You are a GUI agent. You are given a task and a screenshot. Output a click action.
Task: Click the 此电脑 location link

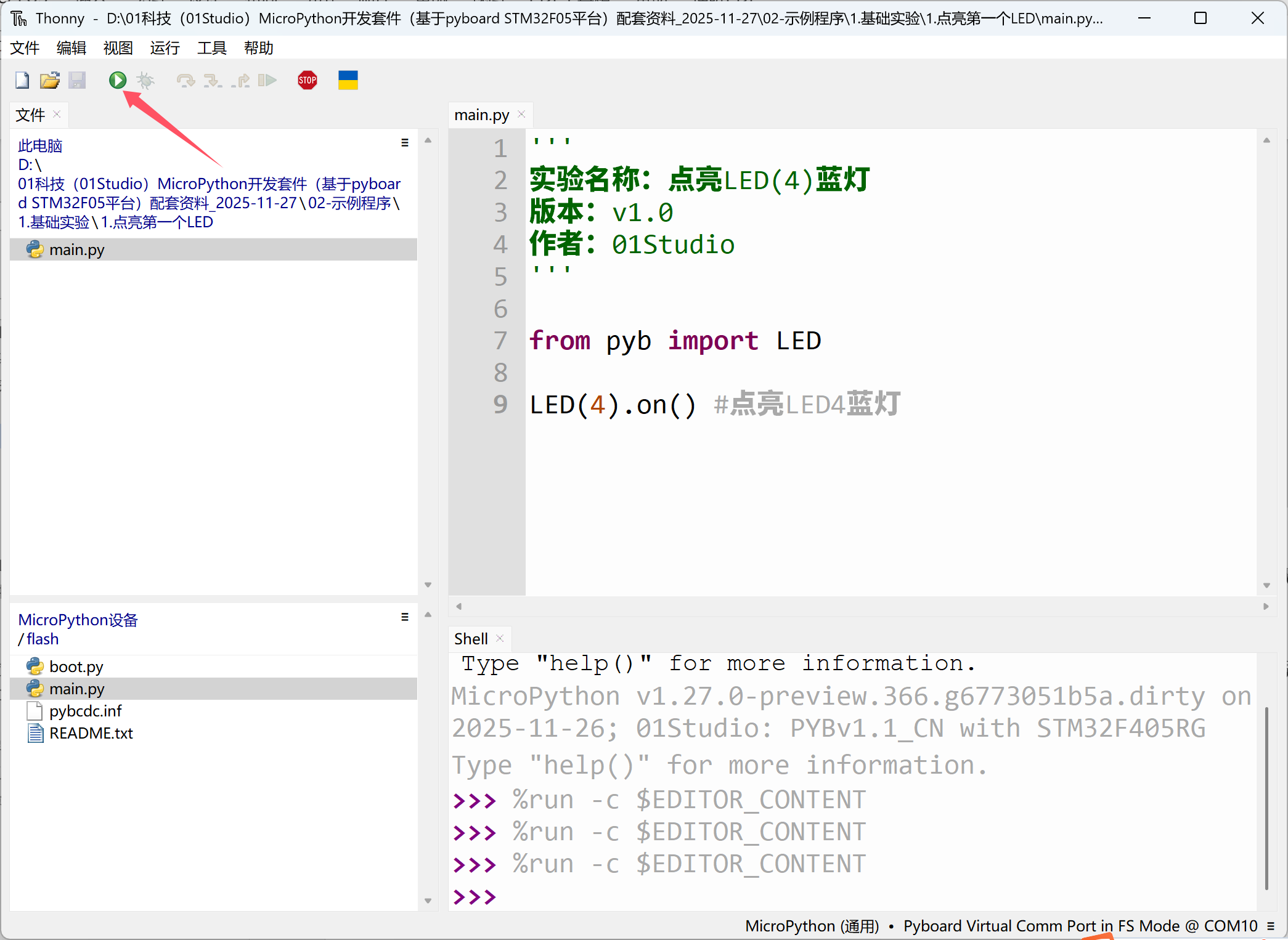[40, 146]
